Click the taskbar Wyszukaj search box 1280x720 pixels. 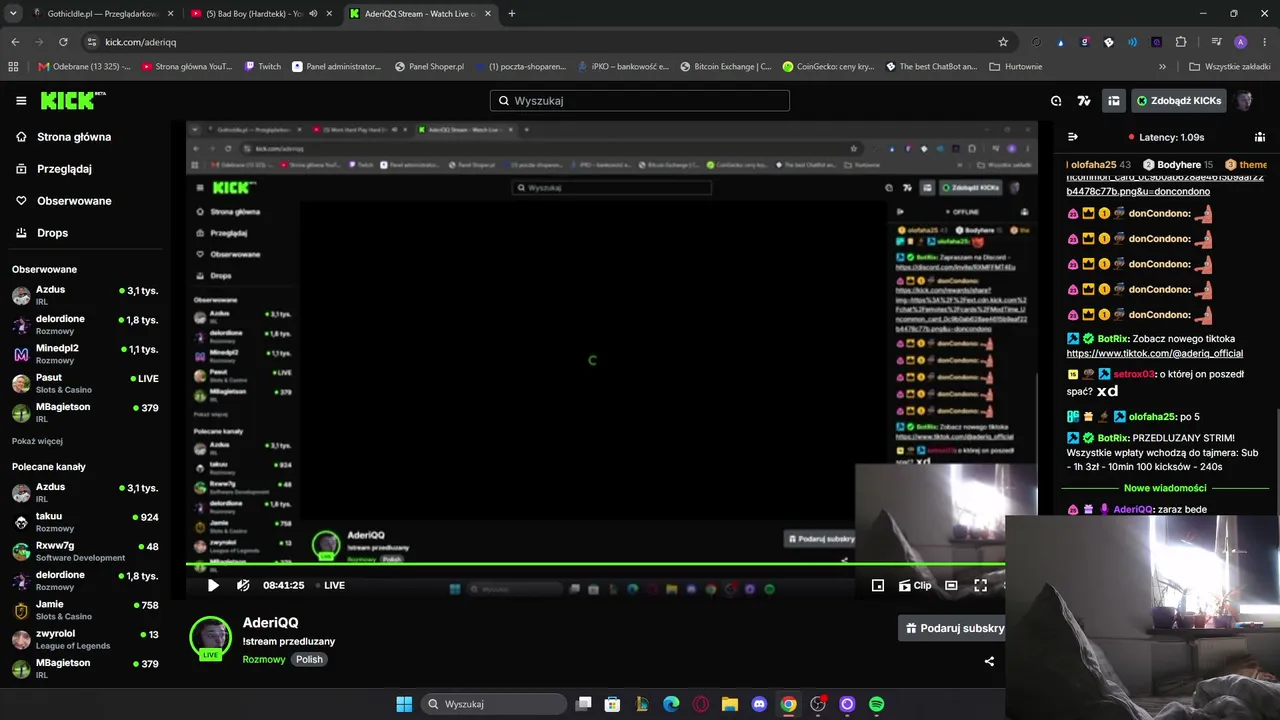tap(494, 704)
